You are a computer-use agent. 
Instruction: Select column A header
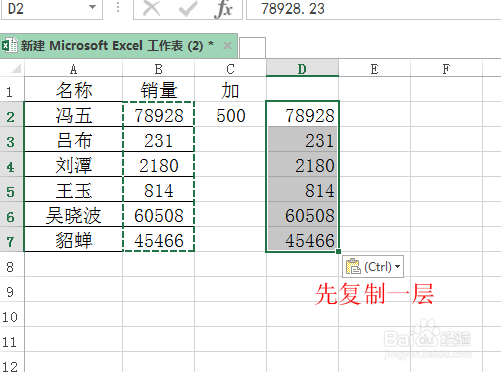click(x=74, y=69)
